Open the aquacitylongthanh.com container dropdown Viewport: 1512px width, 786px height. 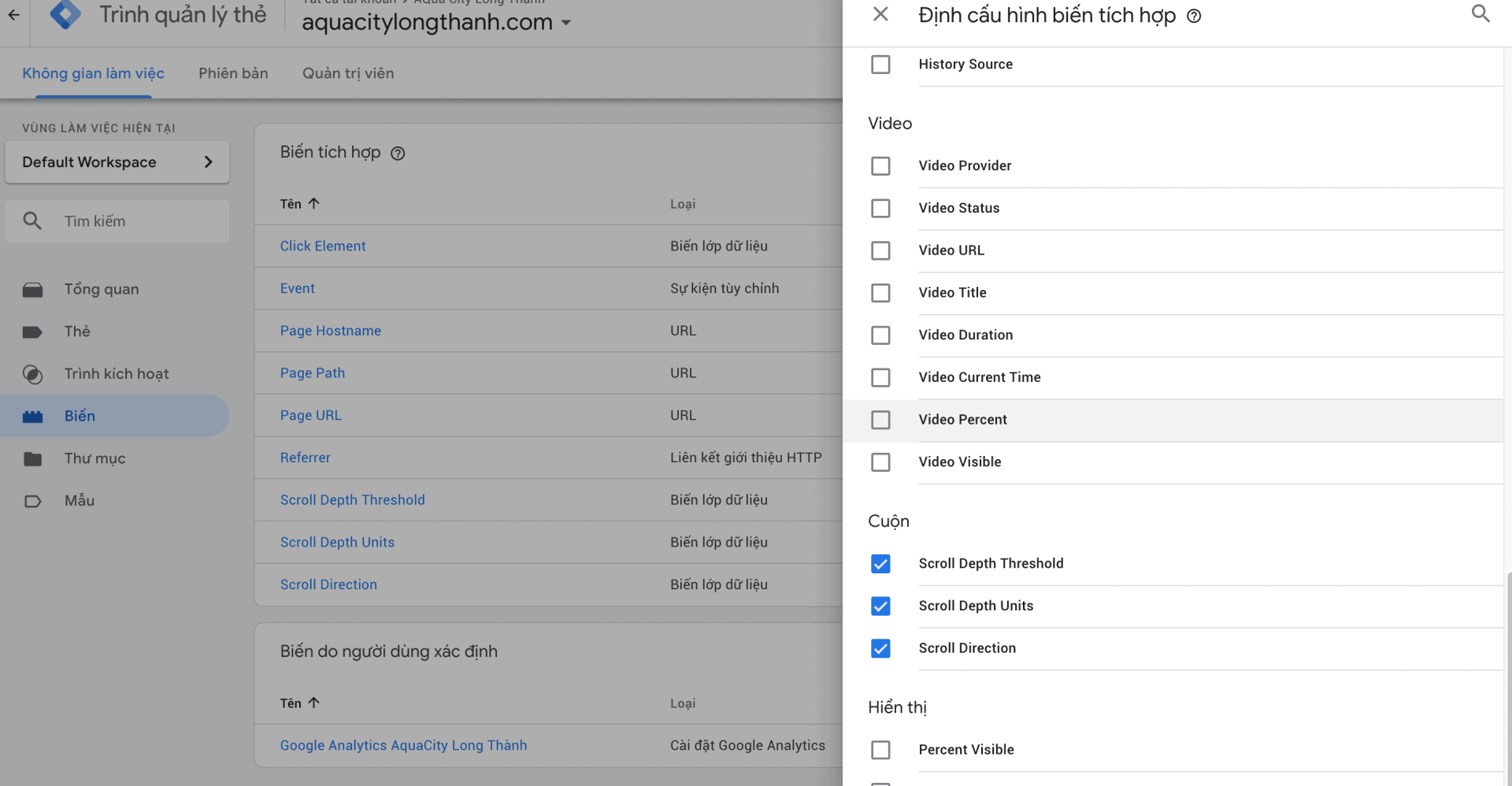(436, 22)
